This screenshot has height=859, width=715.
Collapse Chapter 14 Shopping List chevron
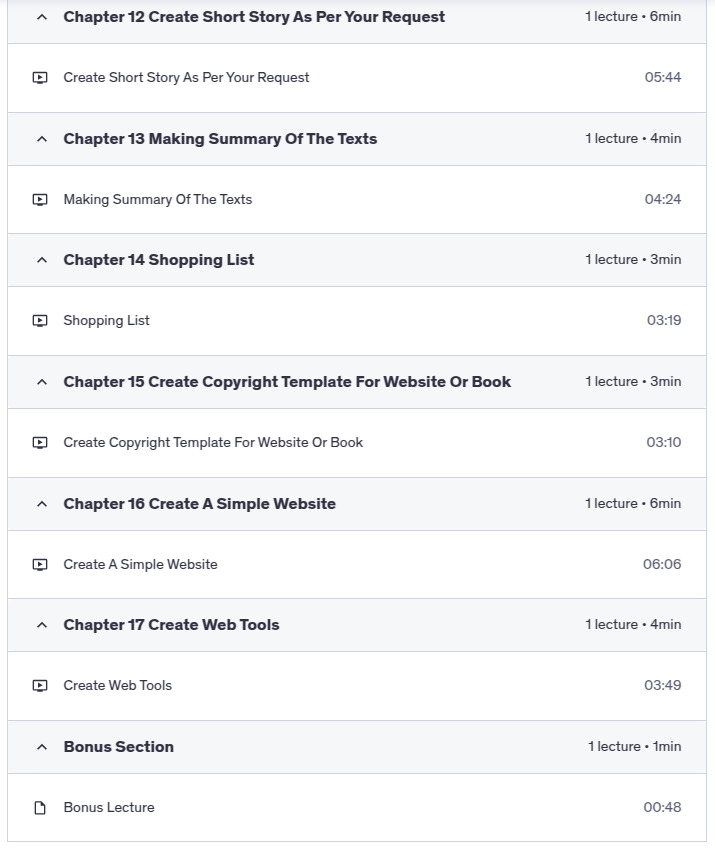point(41,260)
